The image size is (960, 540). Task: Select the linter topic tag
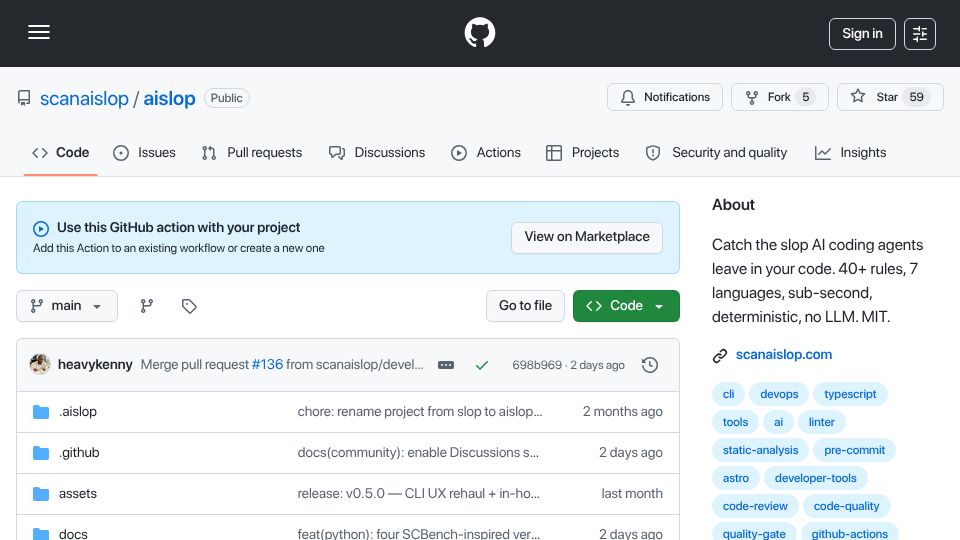tap(821, 422)
